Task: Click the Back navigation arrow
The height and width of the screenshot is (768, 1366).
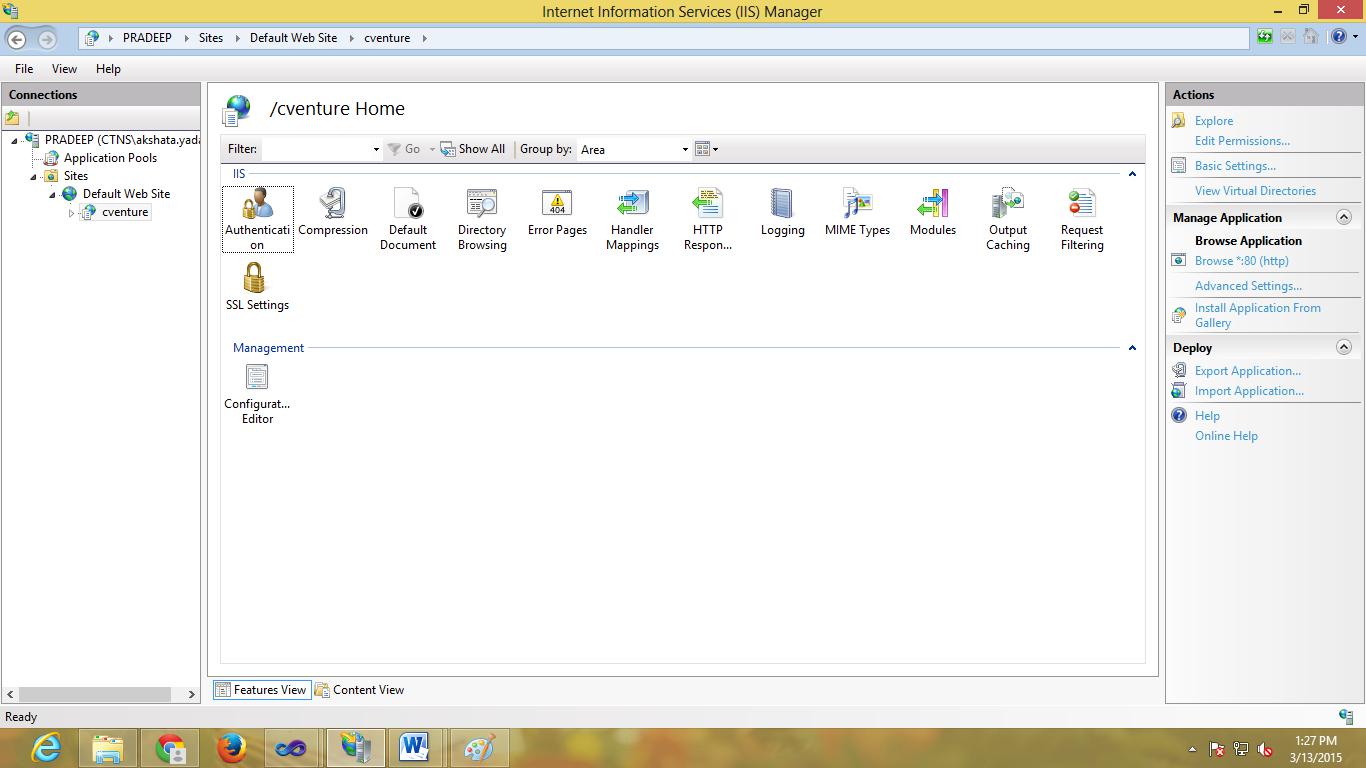Action: click(17, 39)
